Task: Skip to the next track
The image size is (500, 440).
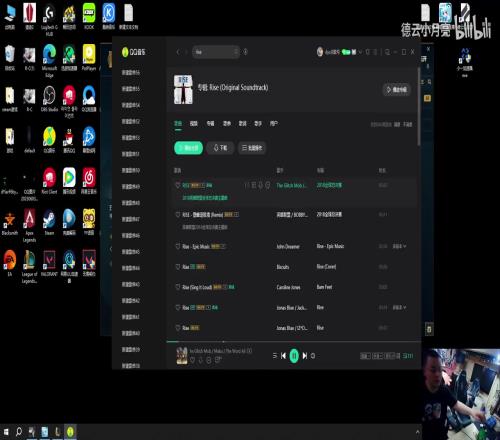Action: (x=305, y=356)
